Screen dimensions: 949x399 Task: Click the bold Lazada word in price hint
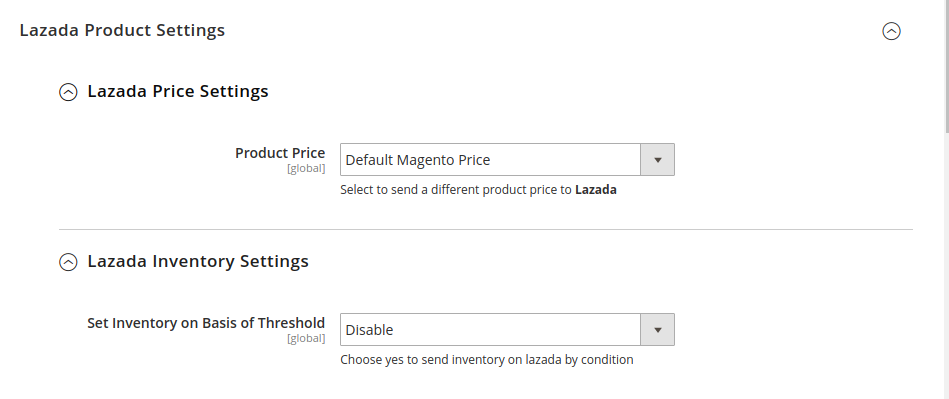(596, 190)
